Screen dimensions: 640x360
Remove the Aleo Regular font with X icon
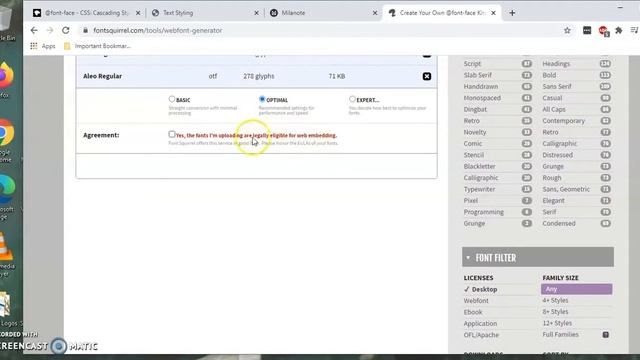(x=427, y=76)
